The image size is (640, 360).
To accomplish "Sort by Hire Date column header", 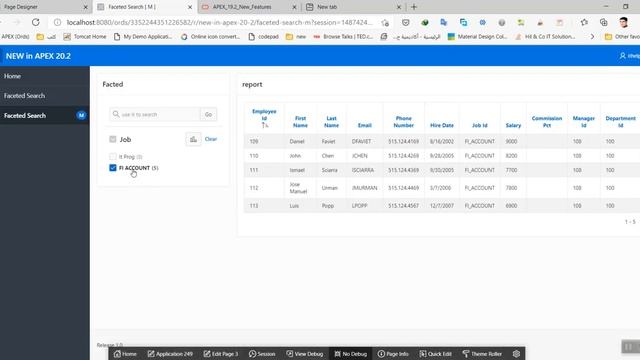I will tap(442, 125).
